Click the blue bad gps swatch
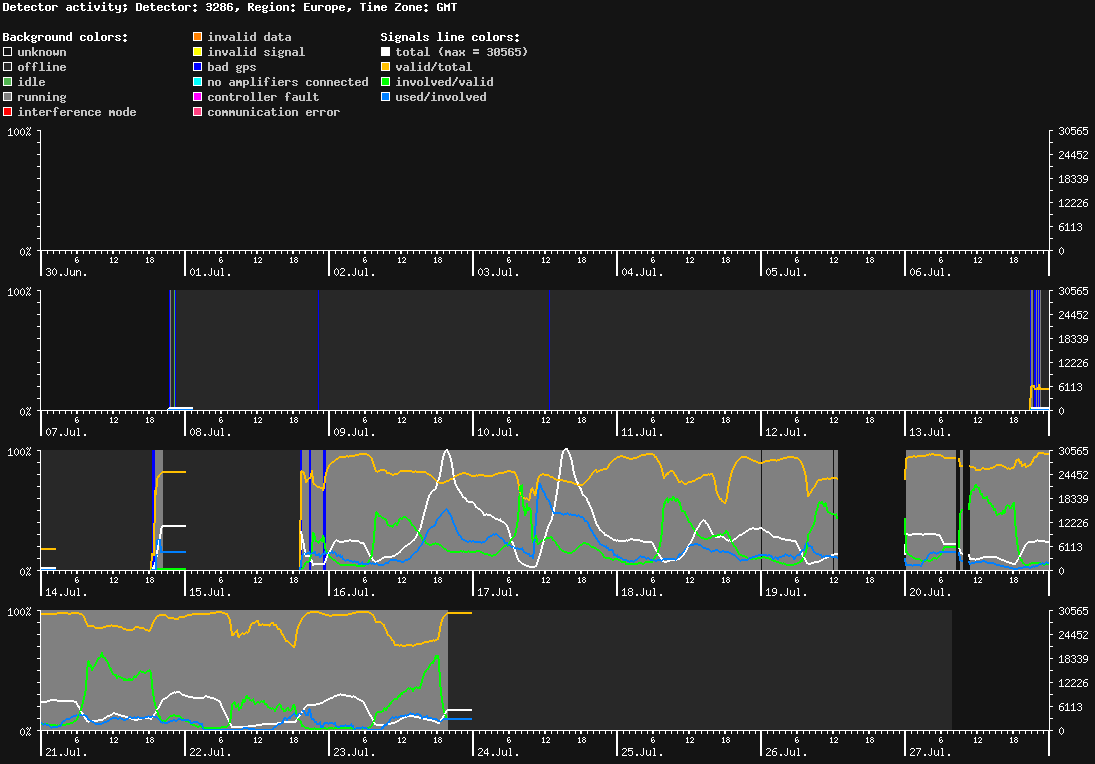1095x764 pixels. point(198,67)
